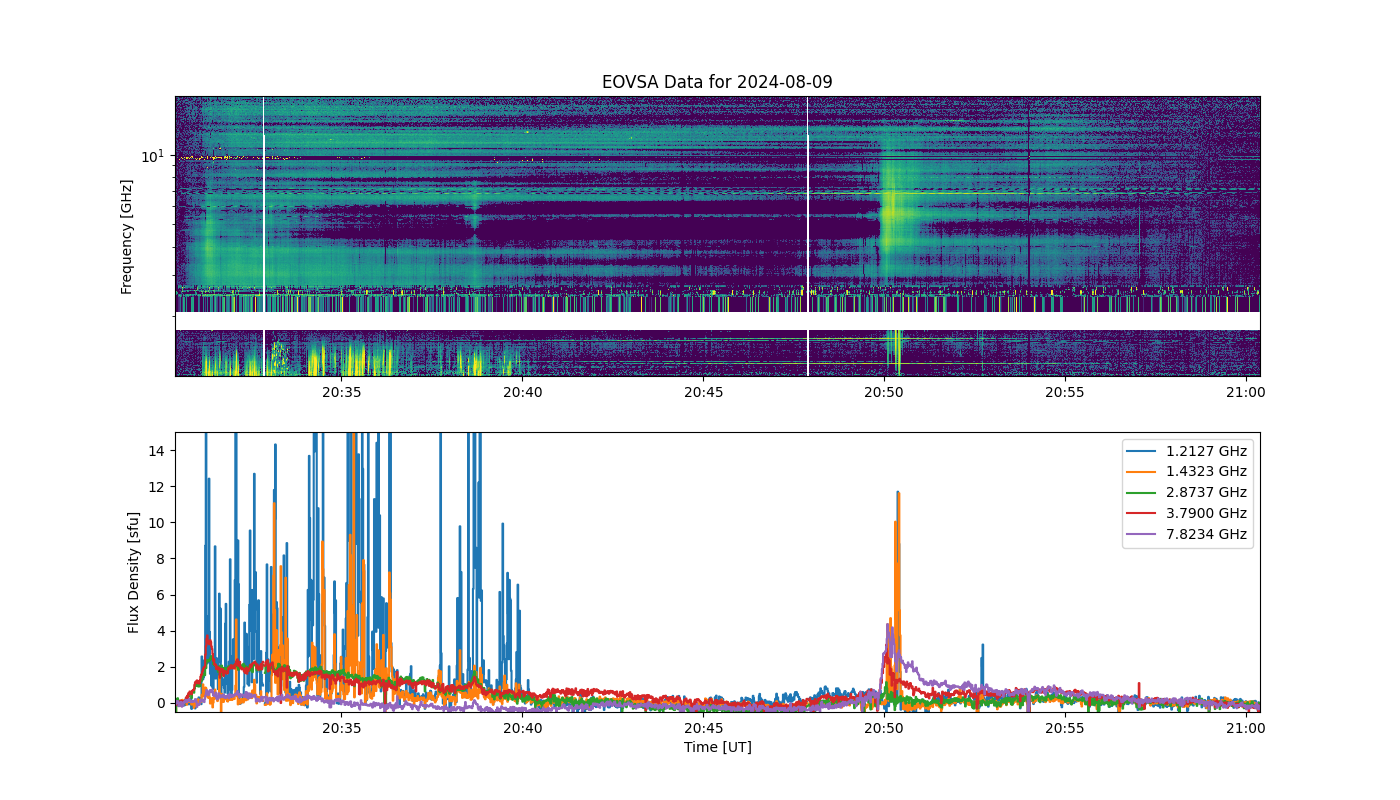Click the spectrogram's 20:45 time tick label

[703, 392]
